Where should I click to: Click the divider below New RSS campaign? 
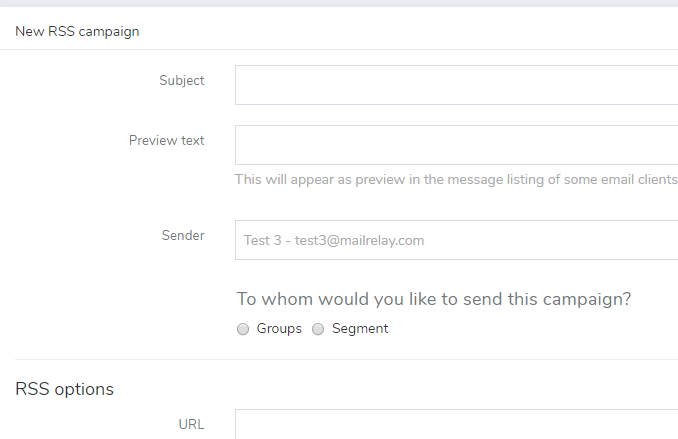(x=346, y=49)
